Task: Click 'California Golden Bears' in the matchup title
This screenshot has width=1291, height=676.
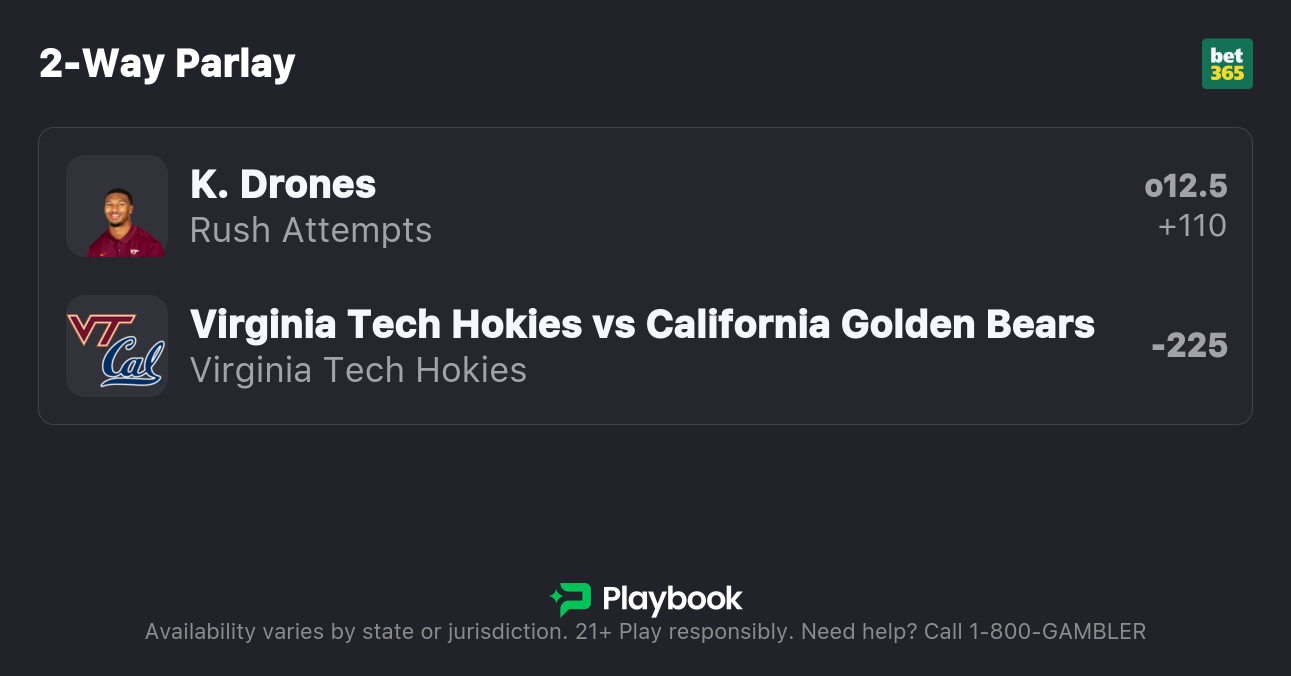Action: (870, 324)
